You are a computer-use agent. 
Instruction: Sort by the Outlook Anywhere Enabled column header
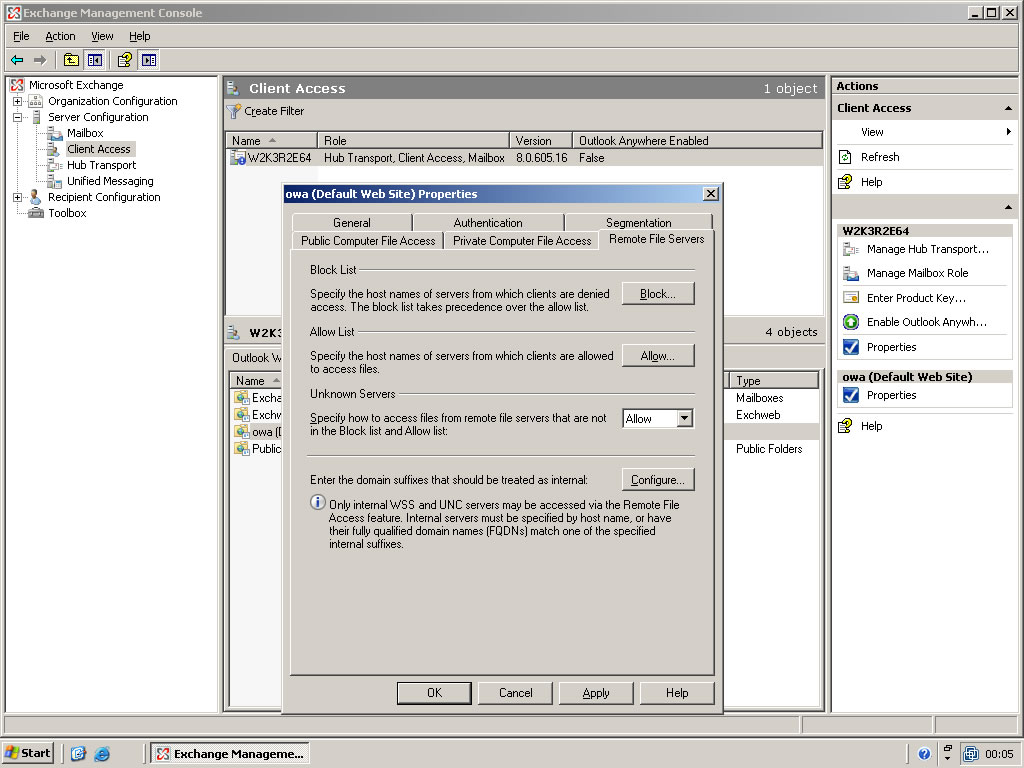[x=643, y=141]
